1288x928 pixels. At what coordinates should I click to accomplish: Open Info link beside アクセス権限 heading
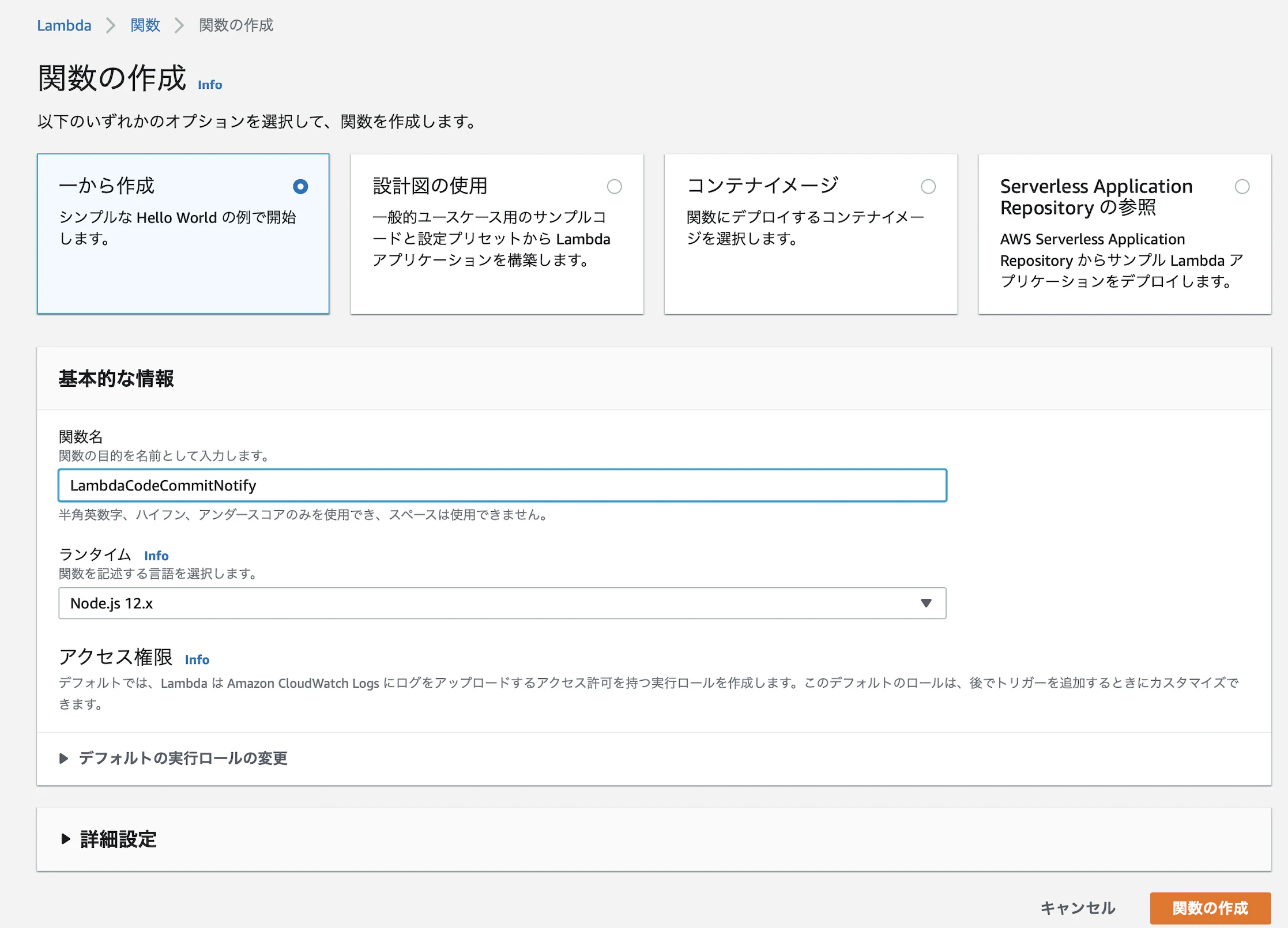point(197,659)
